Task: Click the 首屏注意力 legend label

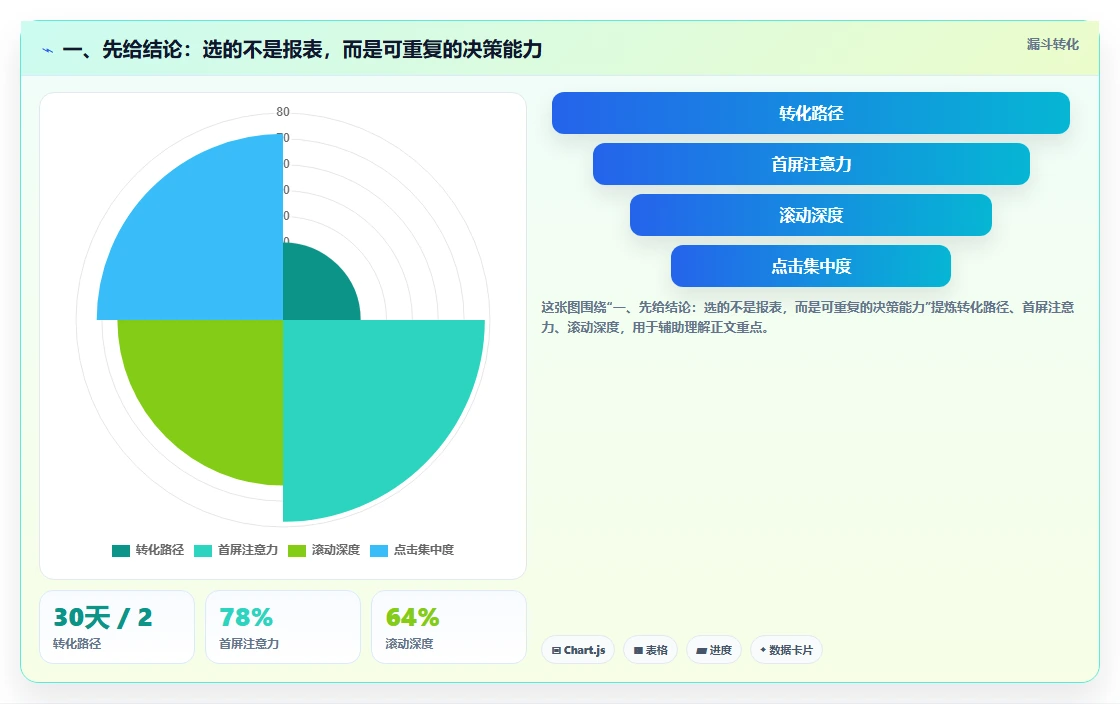Action: tap(248, 550)
